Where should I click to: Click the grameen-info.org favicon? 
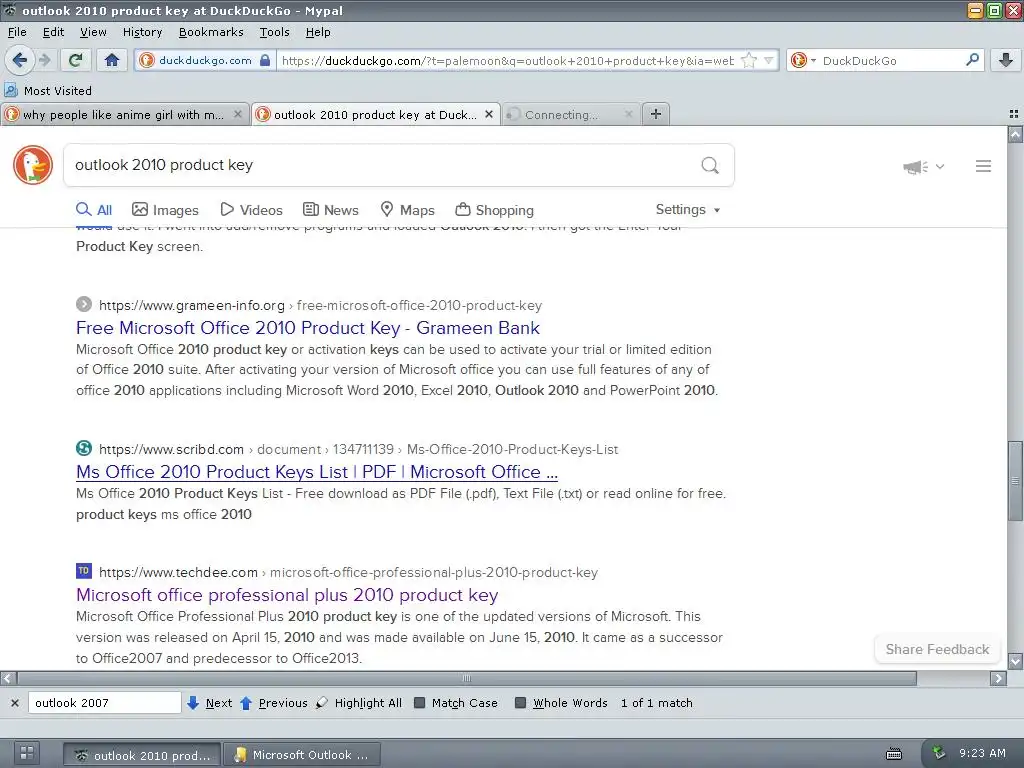(x=84, y=304)
